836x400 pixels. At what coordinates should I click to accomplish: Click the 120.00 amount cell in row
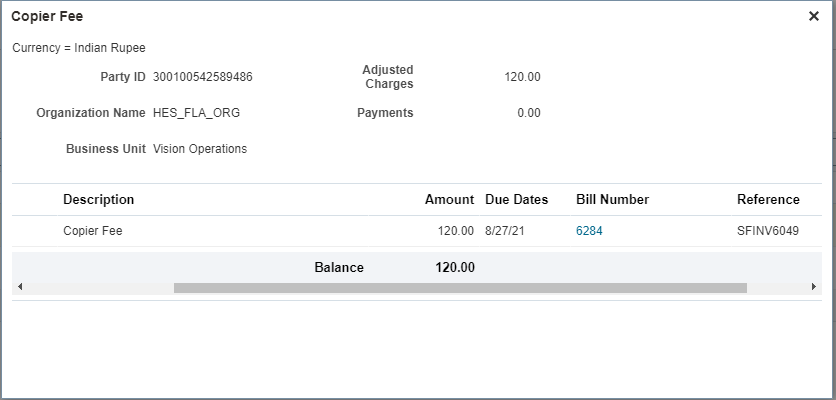click(456, 231)
